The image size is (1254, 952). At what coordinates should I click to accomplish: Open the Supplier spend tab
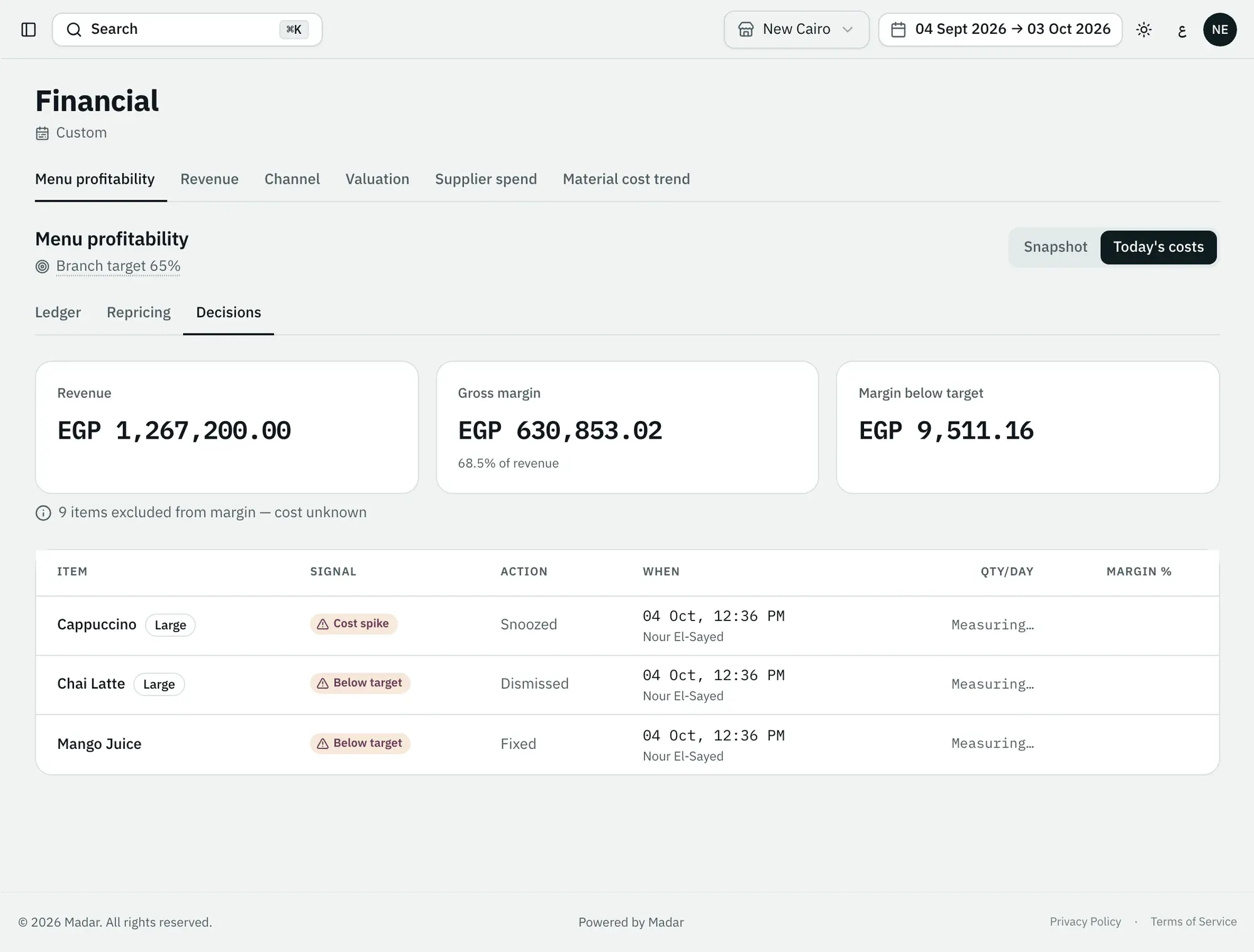[x=486, y=179]
